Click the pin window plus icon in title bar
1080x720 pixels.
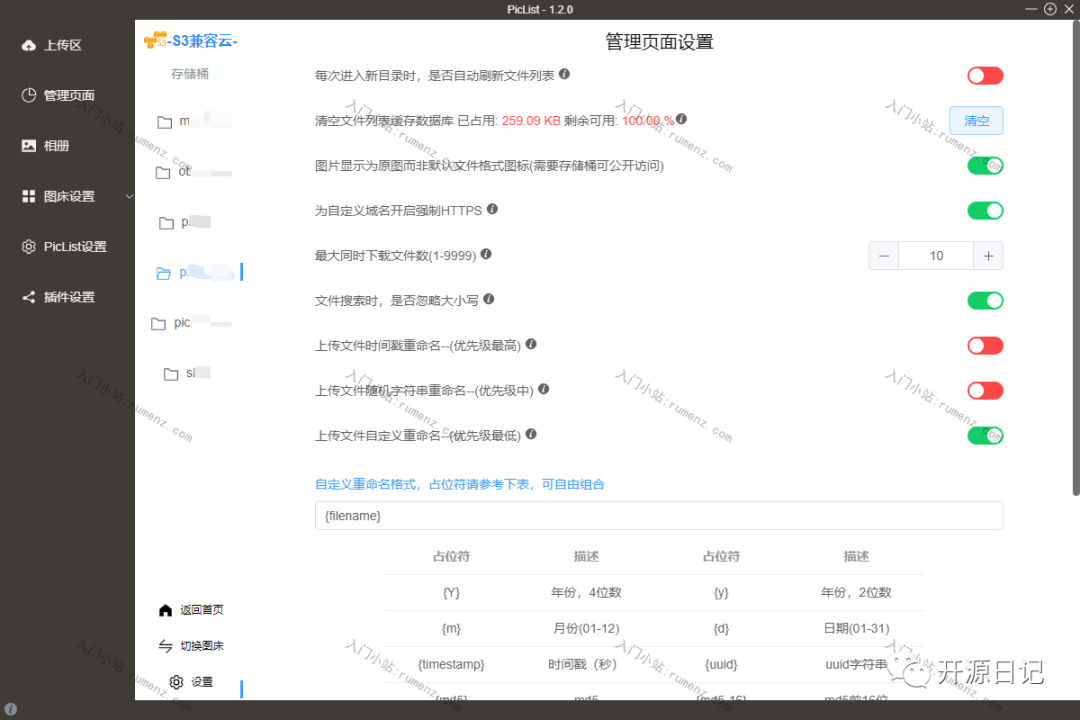click(x=1050, y=9)
